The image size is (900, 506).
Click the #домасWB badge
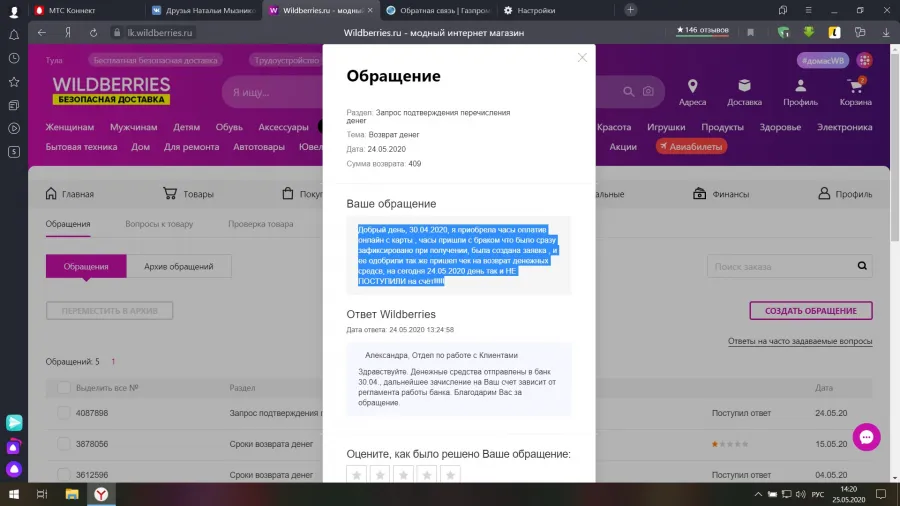[x=823, y=60]
